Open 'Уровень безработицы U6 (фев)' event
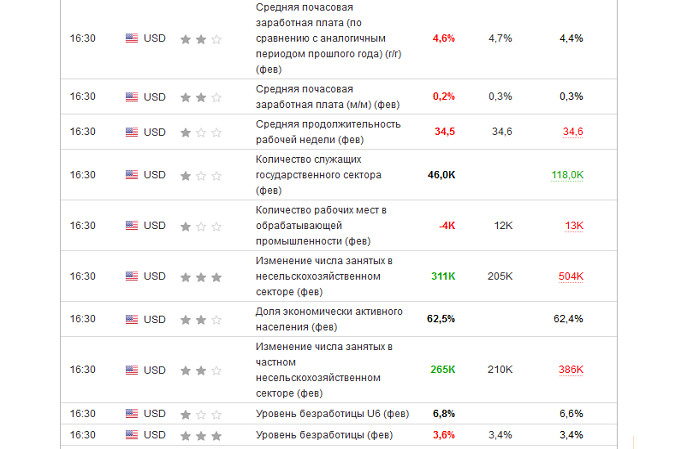 coord(332,413)
